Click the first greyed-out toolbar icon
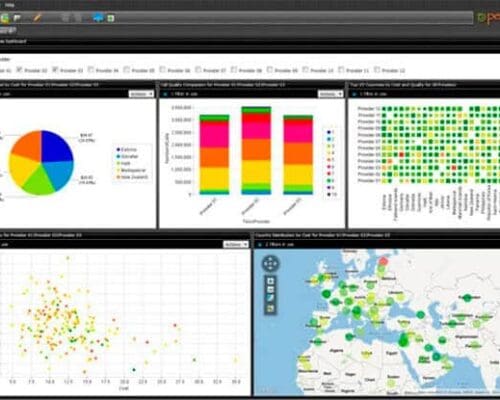The image size is (500, 400). pos(65,18)
